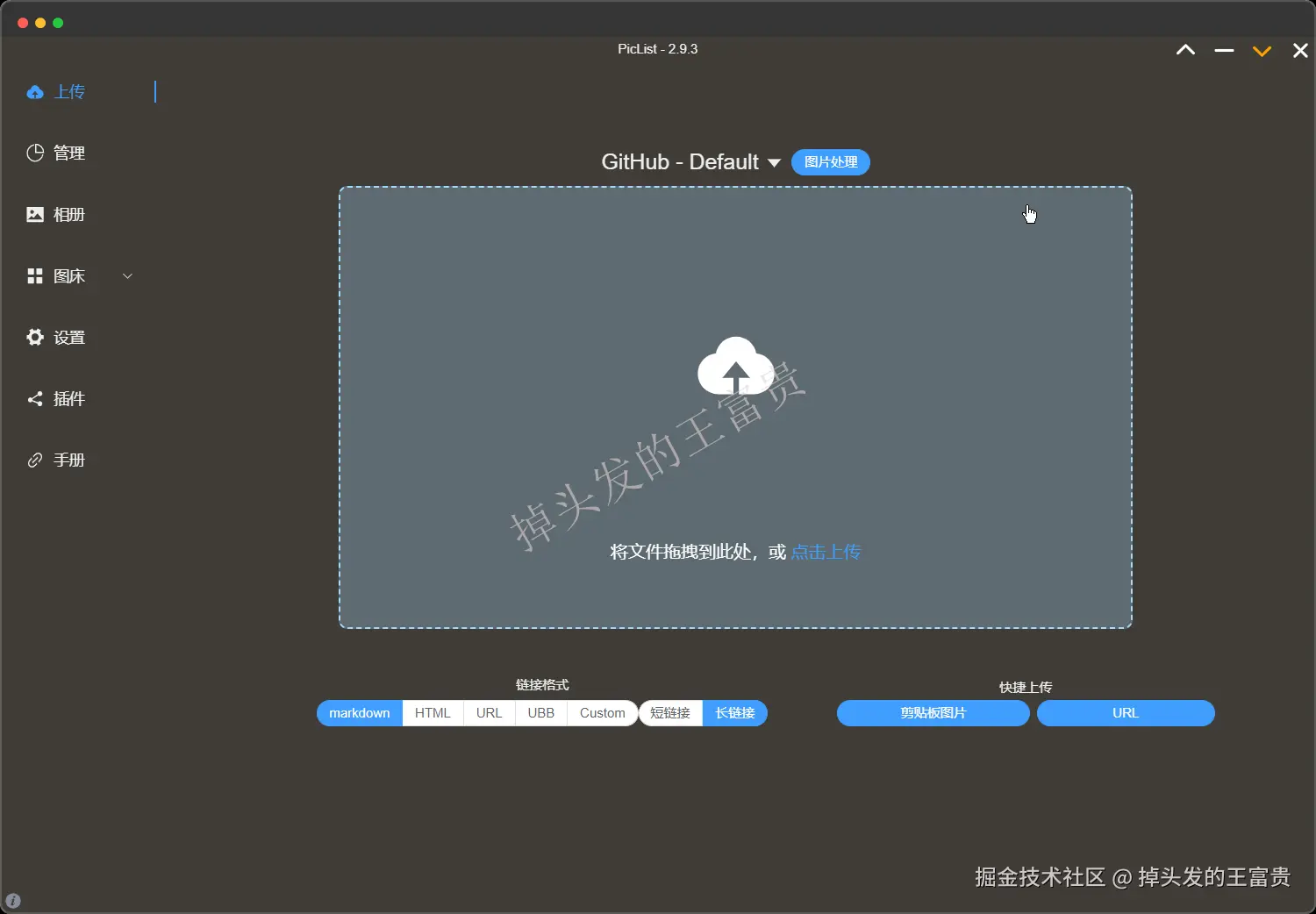Upload via 剪贴板图片 clipboard button
1316x914 pixels.
[933, 713]
